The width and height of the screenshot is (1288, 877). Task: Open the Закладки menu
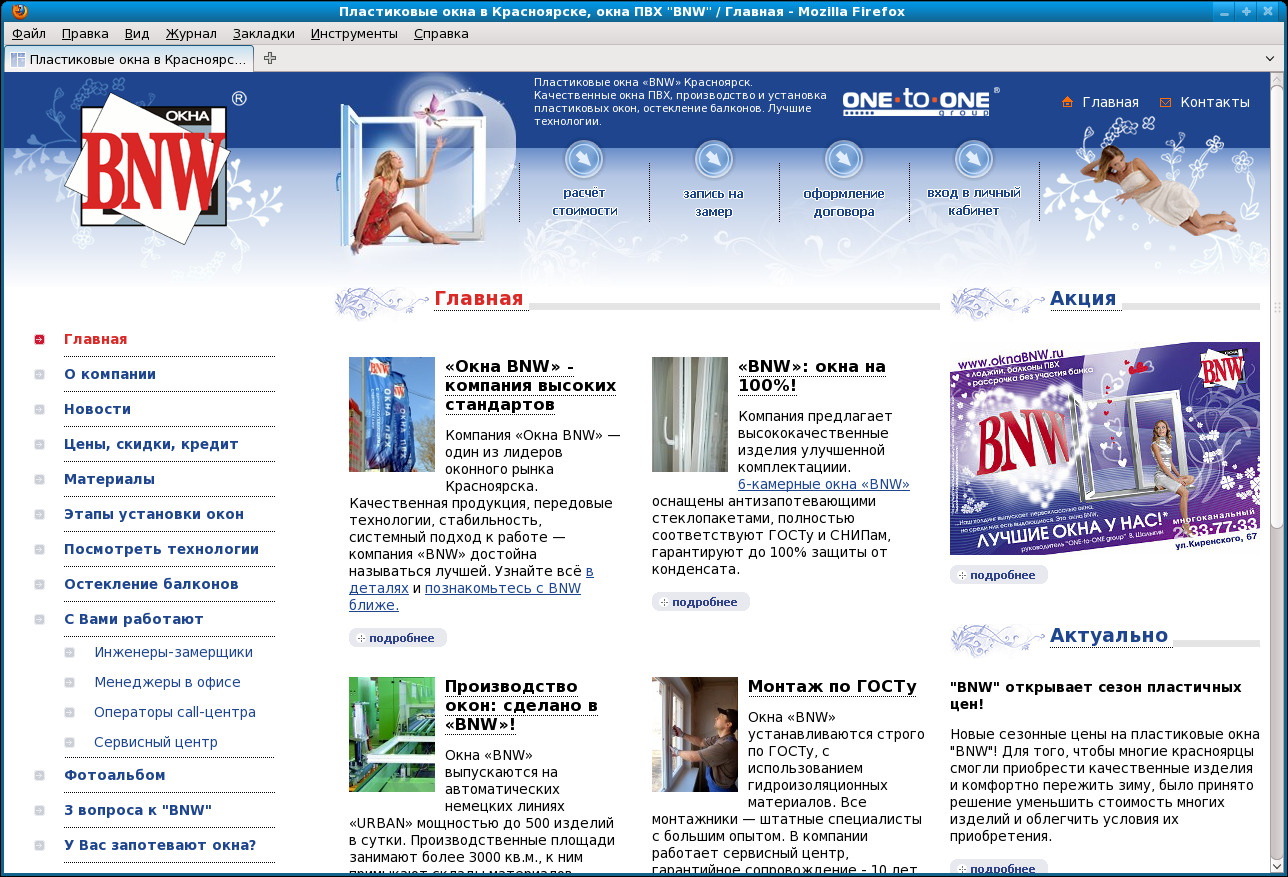point(263,33)
